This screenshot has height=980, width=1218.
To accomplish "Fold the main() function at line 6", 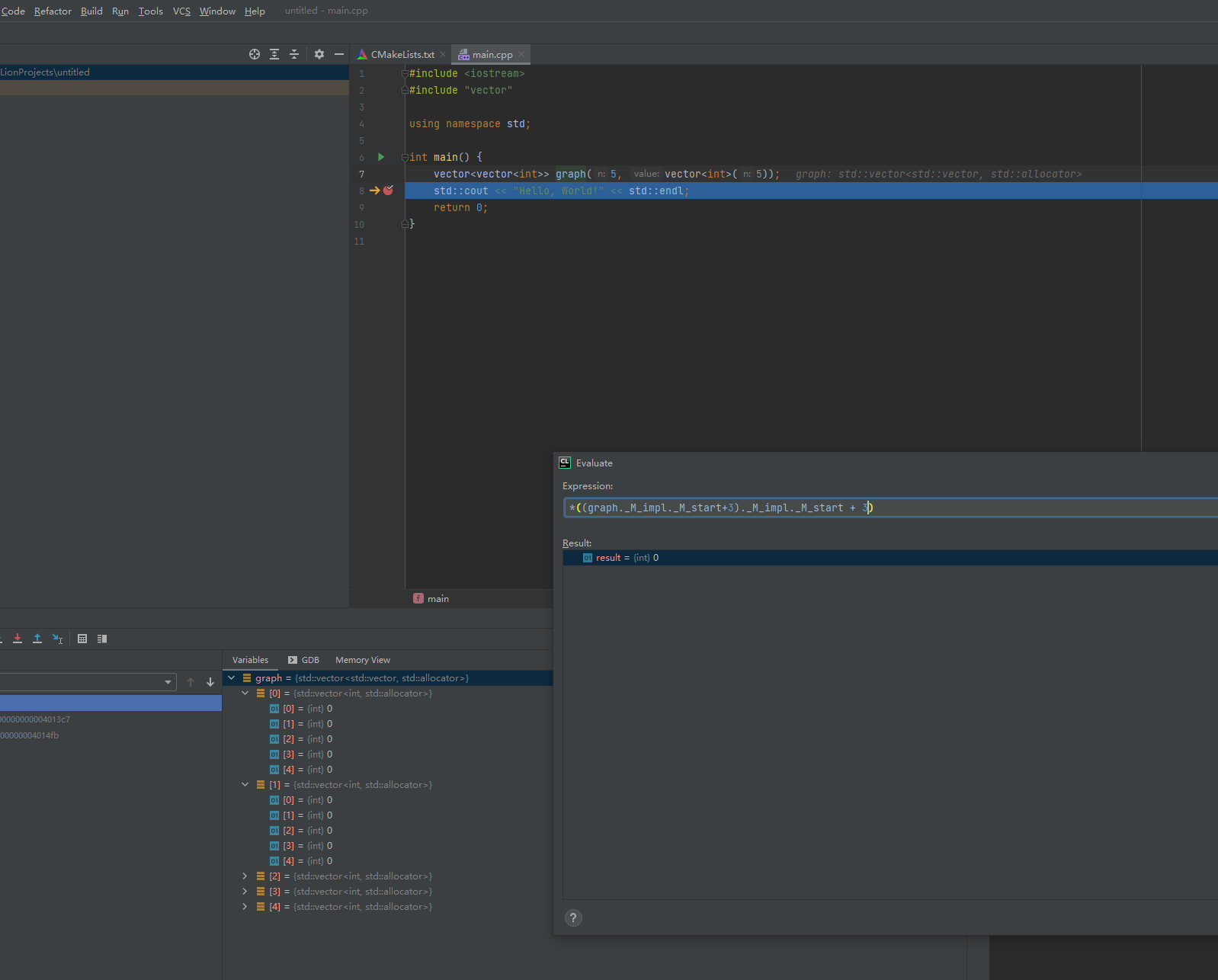I will pos(405,157).
